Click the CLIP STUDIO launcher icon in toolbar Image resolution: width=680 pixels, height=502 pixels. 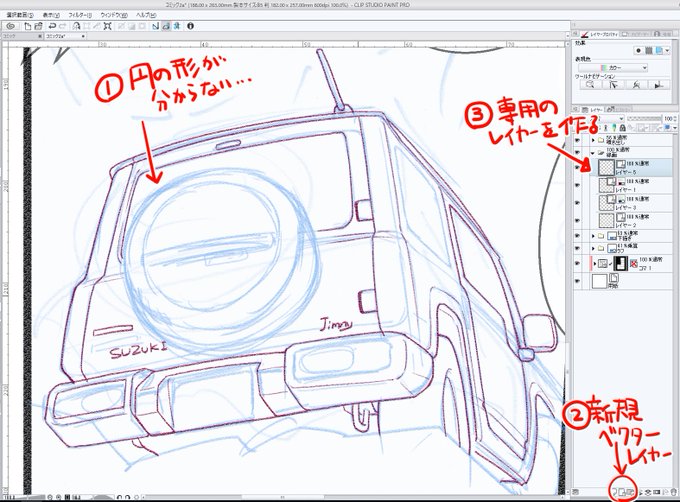tap(11, 26)
